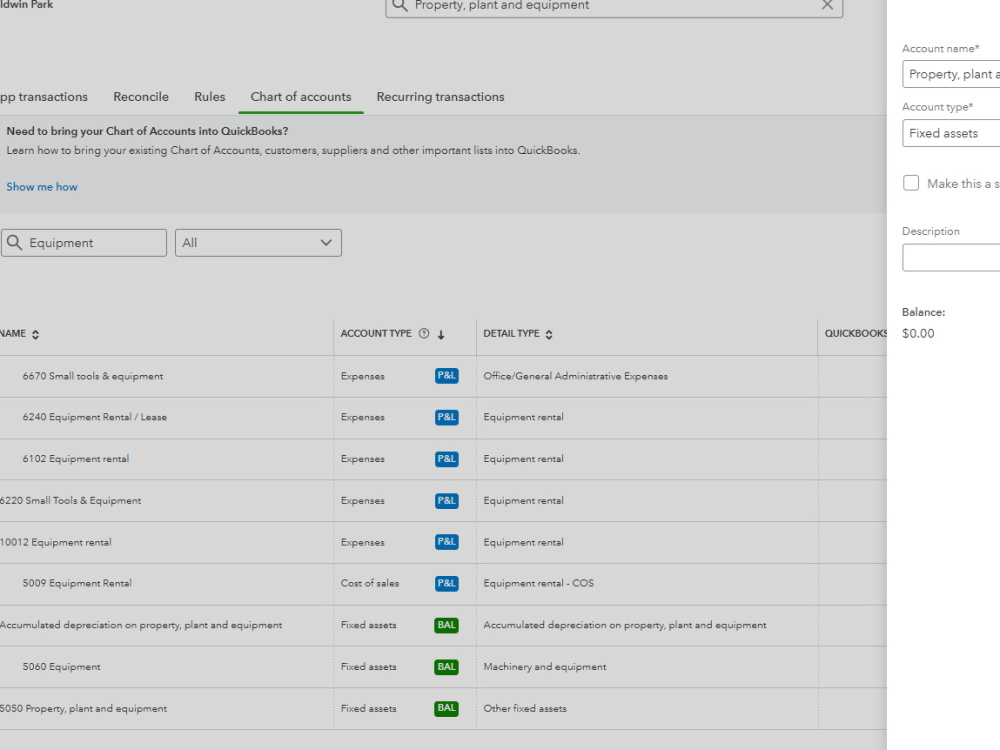Select 5060 Equipment account name
The image size is (1000, 750).
point(62,667)
